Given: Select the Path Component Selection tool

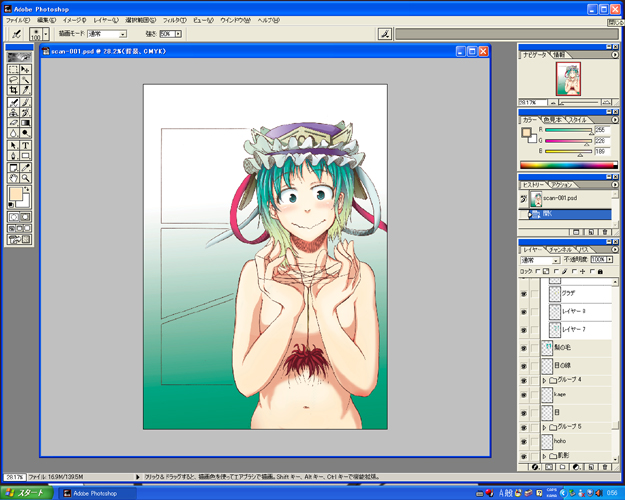Looking at the screenshot, I should point(14,146).
